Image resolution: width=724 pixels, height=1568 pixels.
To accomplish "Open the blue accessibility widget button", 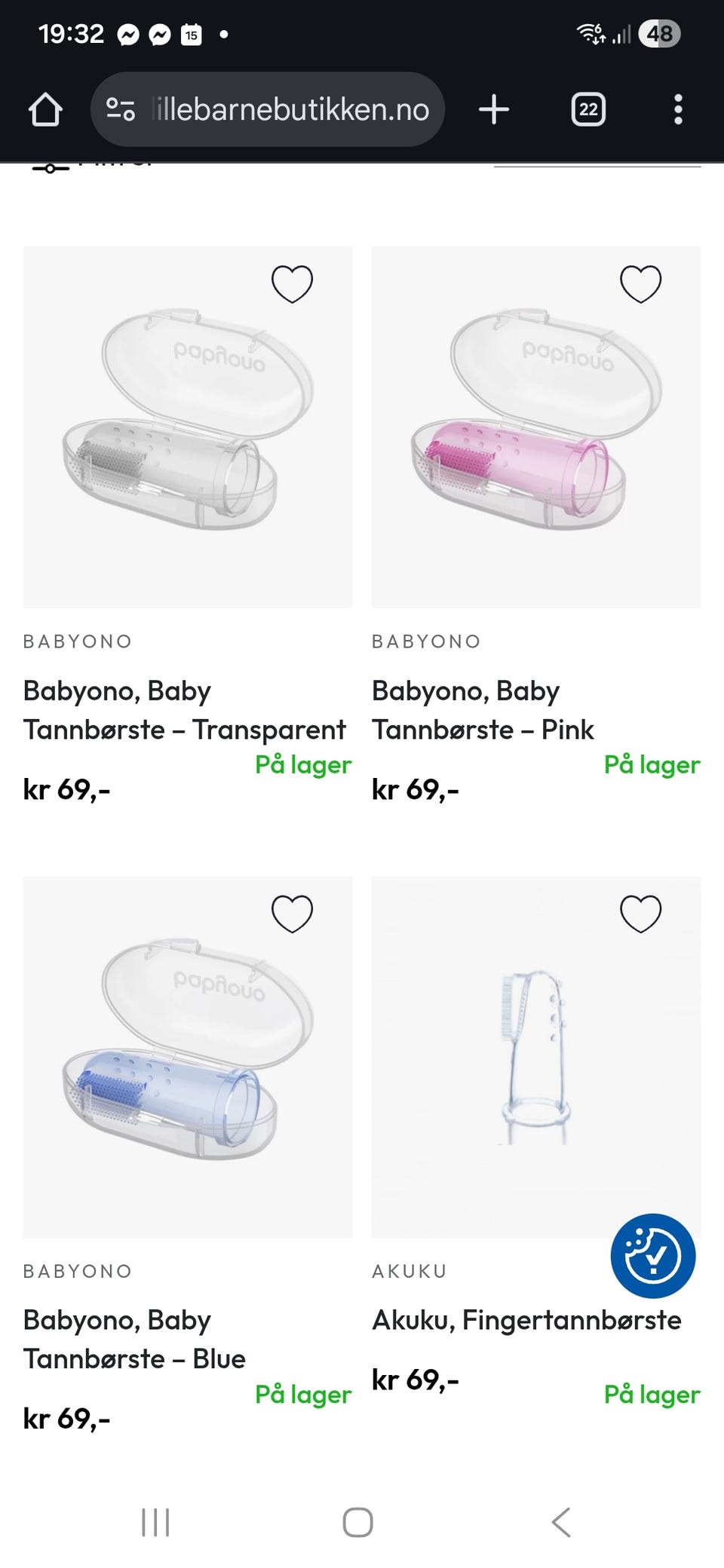I will (652, 1255).
